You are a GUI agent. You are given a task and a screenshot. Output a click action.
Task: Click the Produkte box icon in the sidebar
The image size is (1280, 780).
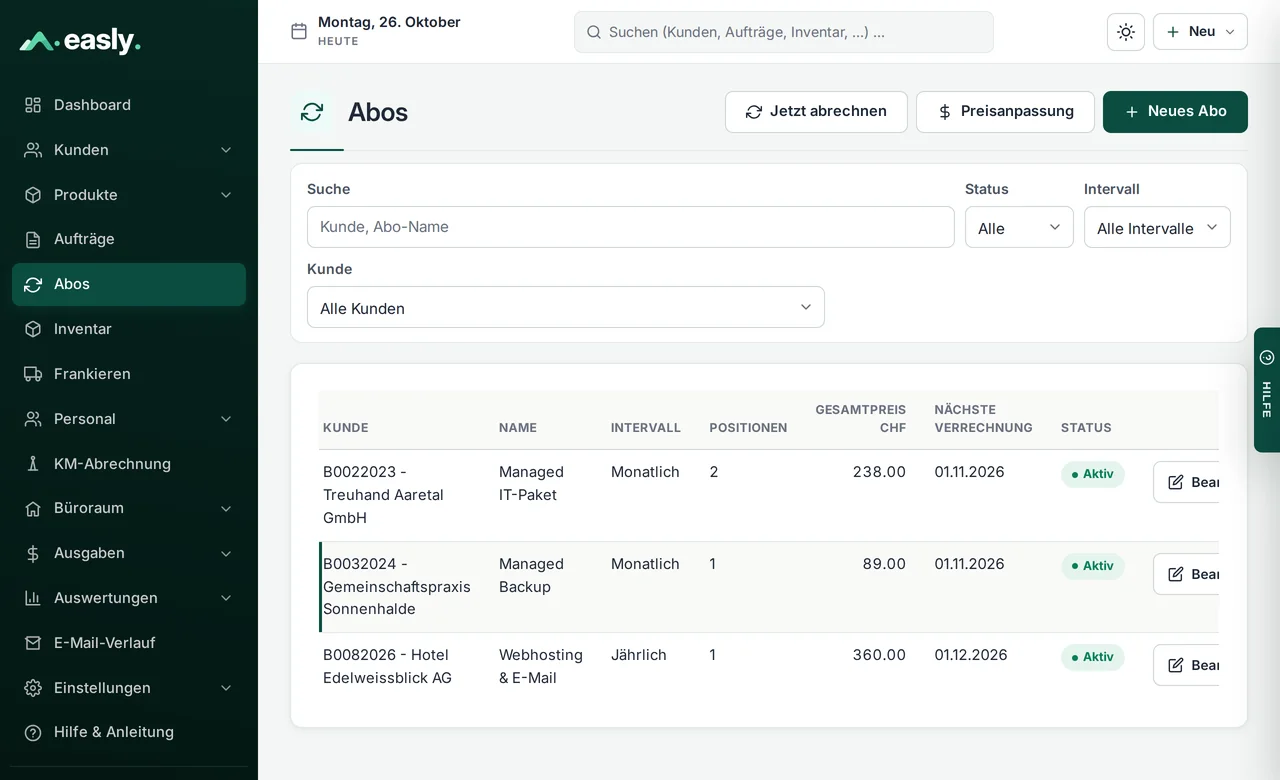coord(33,195)
